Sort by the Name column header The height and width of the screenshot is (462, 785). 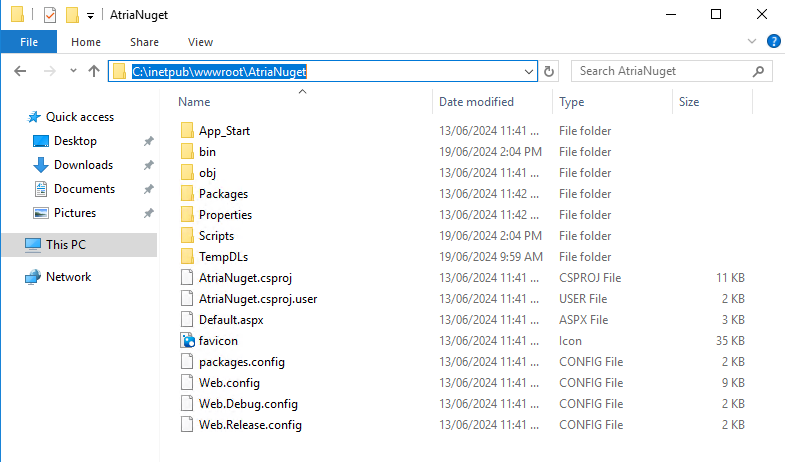[x=194, y=102]
